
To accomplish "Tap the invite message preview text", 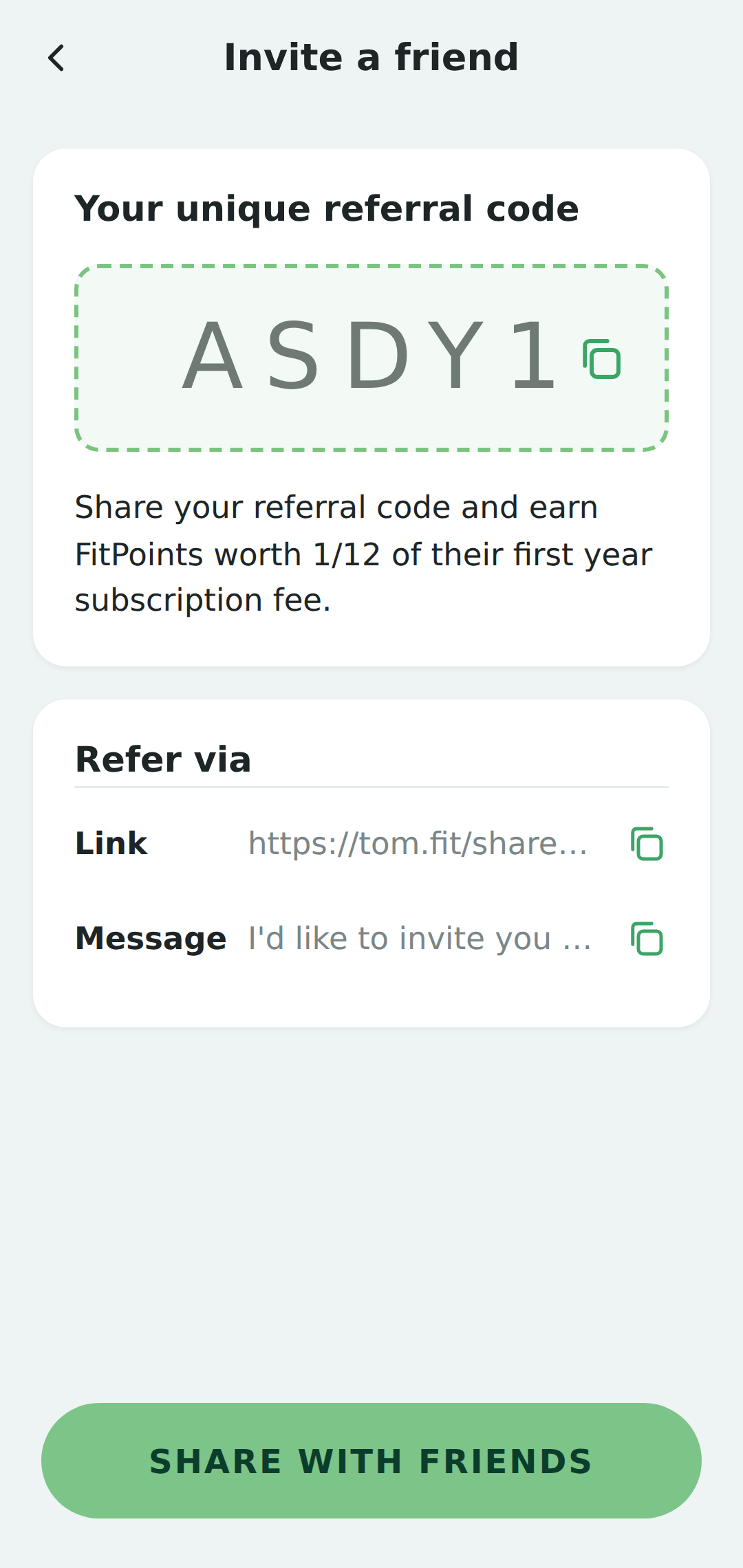I will pos(419,939).
